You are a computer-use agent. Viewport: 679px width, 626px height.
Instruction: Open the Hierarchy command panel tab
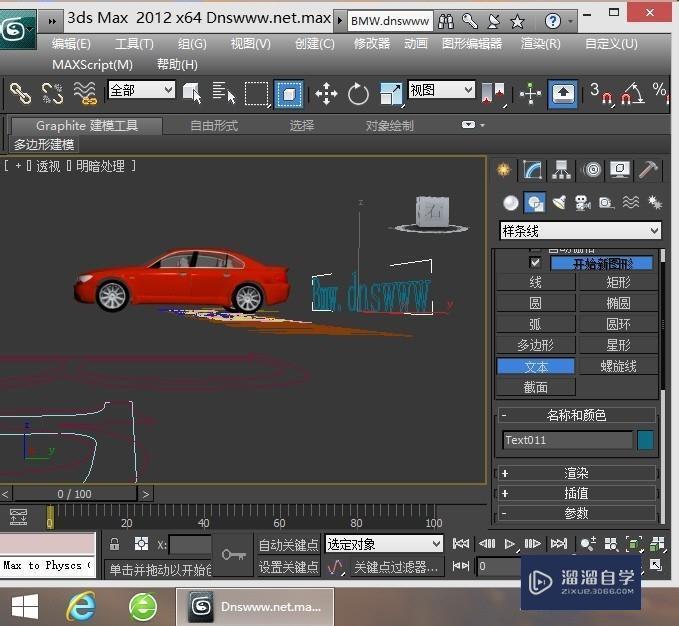tap(561, 170)
